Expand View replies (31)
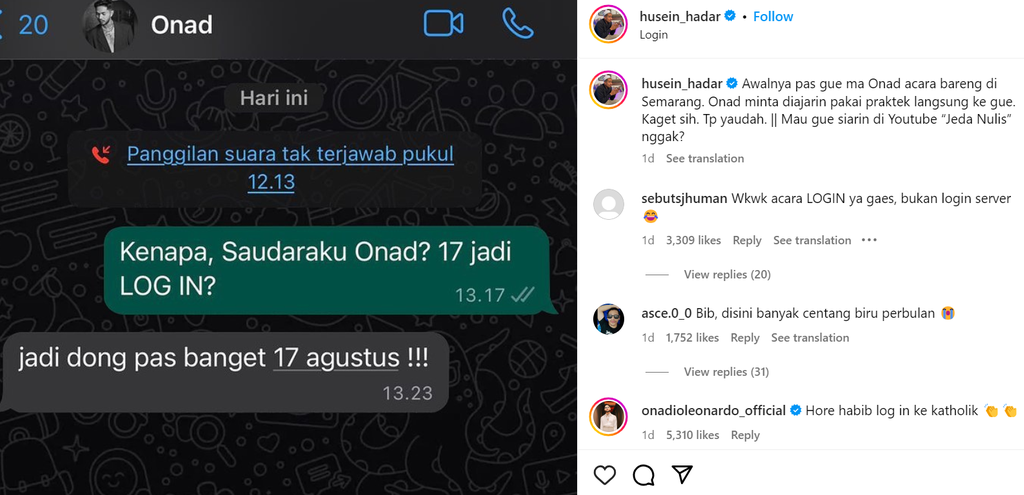This screenshot has width=1024, height=495. 726,372
